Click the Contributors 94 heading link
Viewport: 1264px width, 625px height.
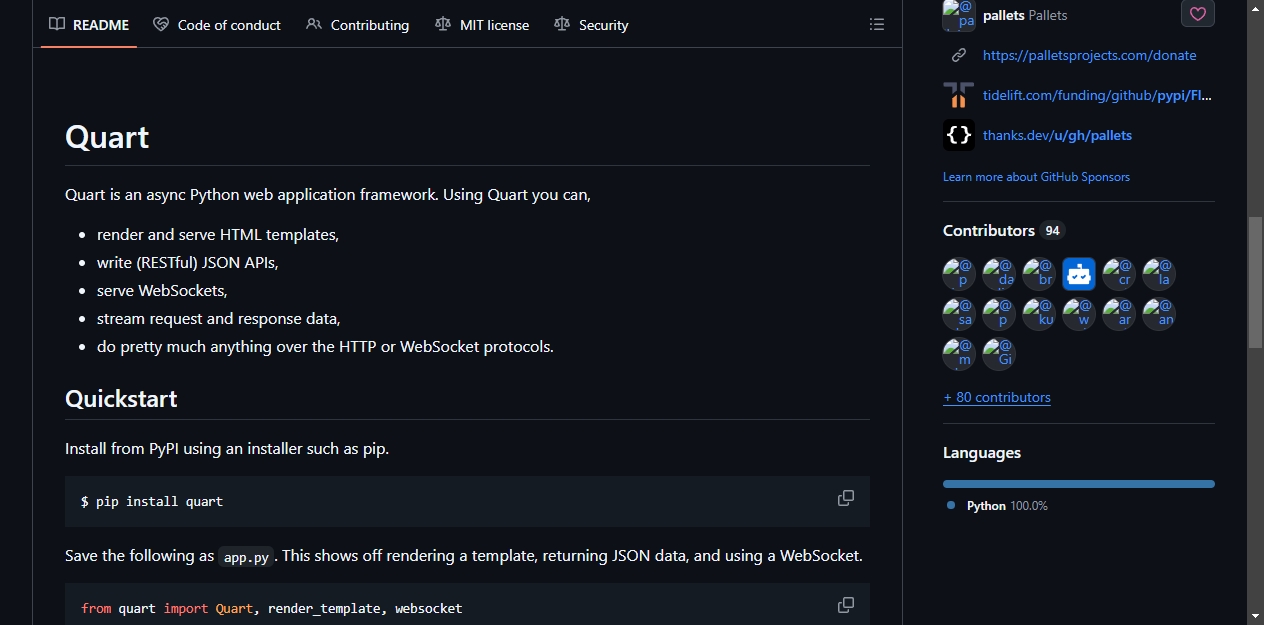tap(1003, 230)
